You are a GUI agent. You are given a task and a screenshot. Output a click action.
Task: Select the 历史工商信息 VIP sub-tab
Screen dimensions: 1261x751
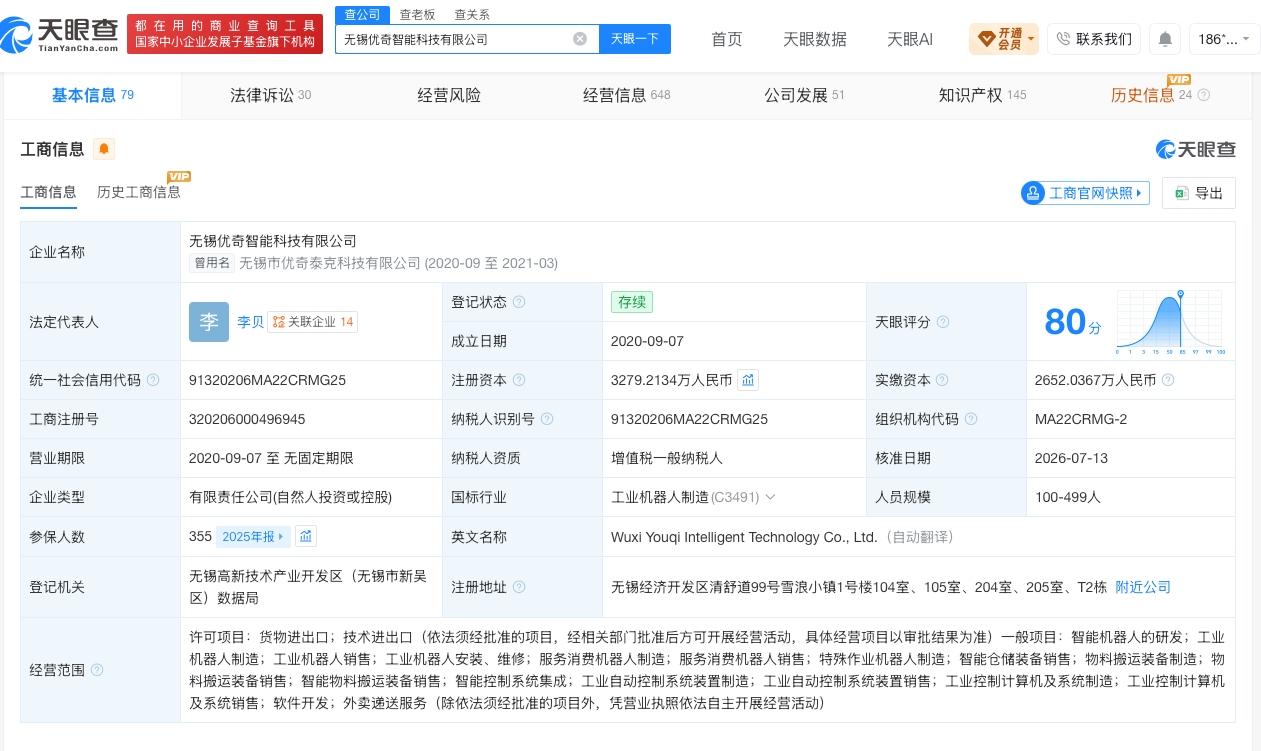point(139,192)
